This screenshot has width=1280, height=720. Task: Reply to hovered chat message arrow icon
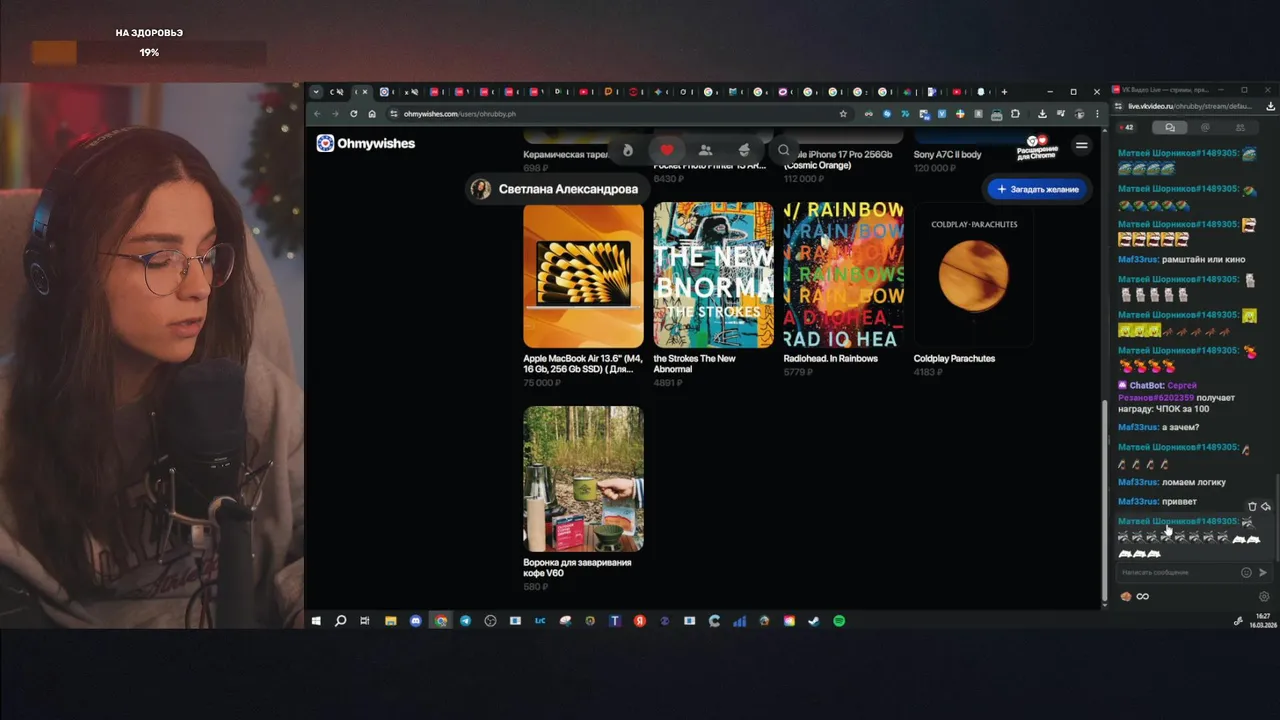(x=1265, y=507)
